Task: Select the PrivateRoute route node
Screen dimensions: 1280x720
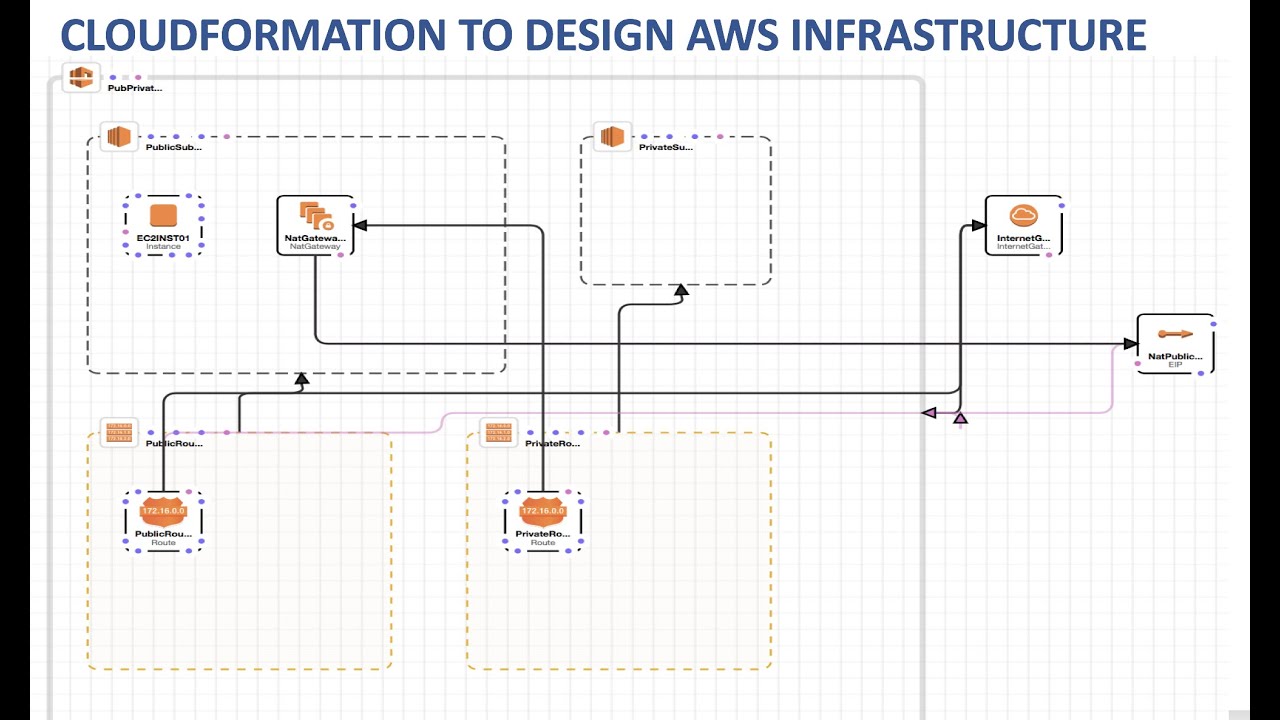Action: pyautogui.click(x=543, y=521)
